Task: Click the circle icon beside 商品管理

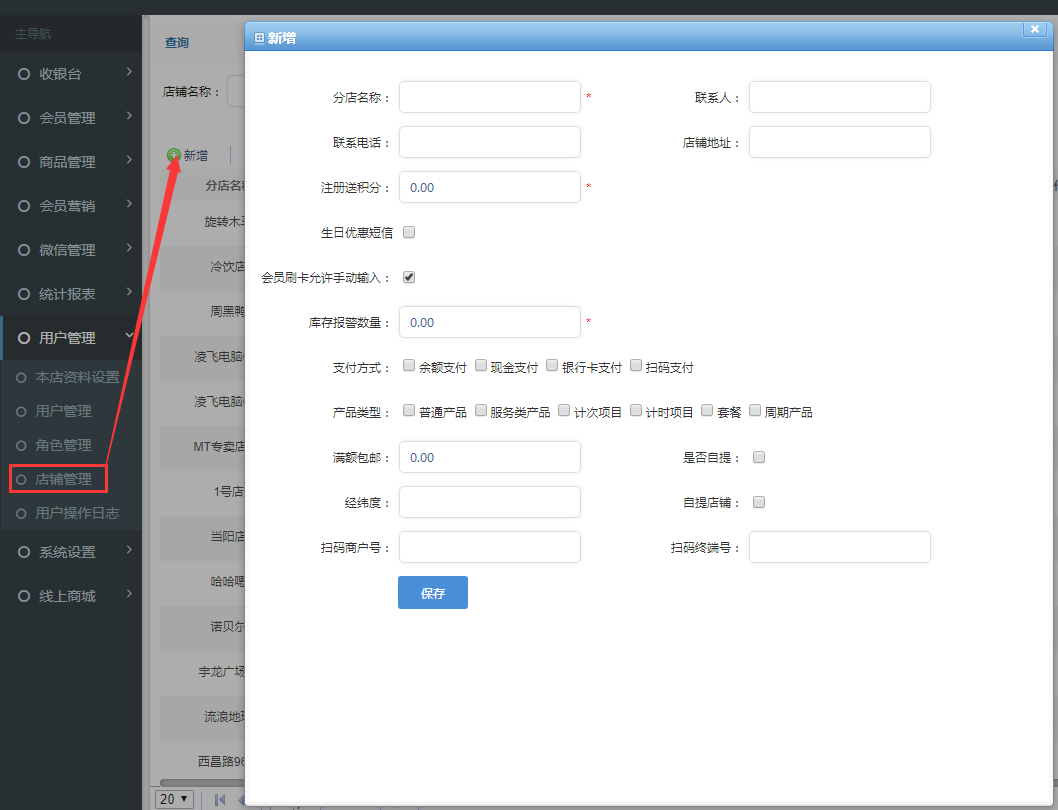Action: [24, 162]
